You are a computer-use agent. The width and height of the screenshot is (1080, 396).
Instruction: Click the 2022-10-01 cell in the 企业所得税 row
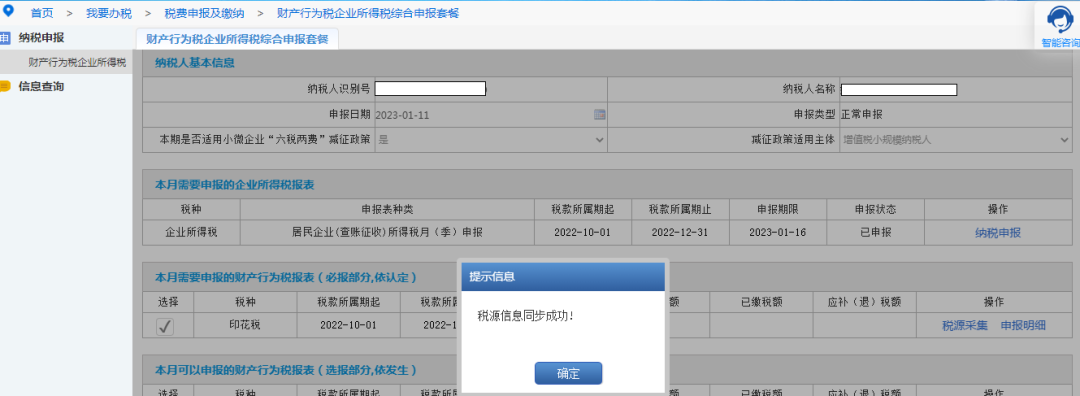582,232
